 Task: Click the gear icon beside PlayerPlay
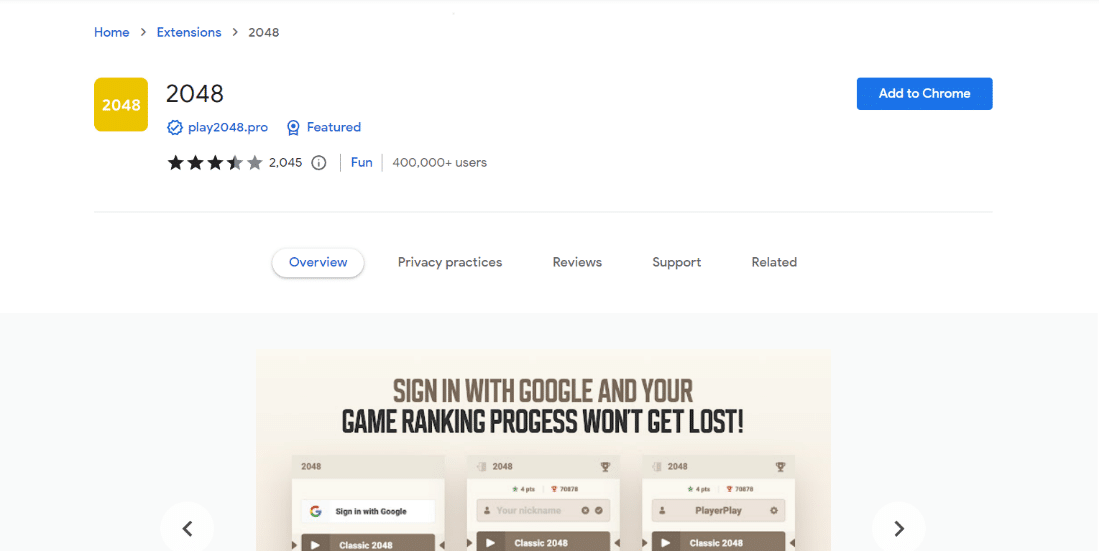774,510
